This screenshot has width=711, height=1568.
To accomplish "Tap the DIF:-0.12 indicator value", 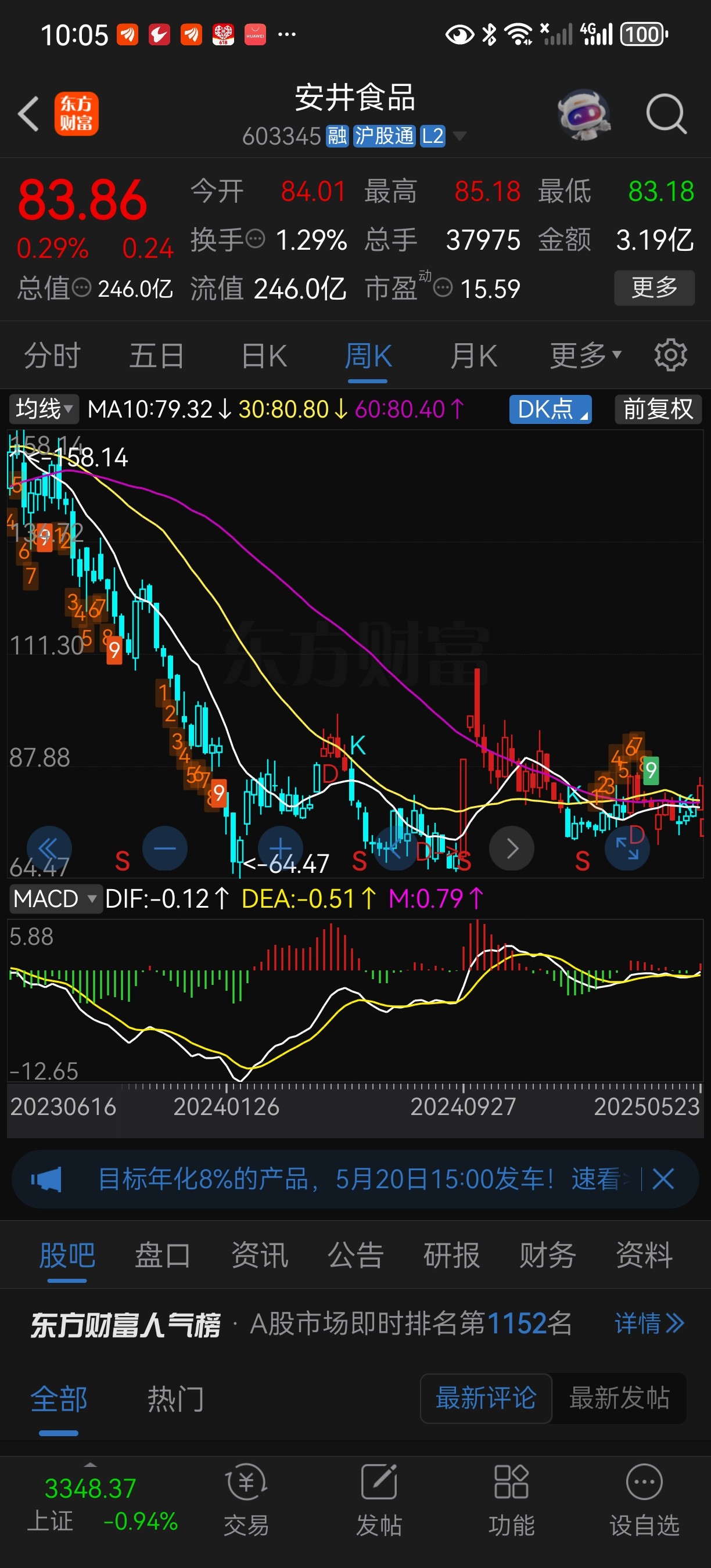I will [157, 898].
